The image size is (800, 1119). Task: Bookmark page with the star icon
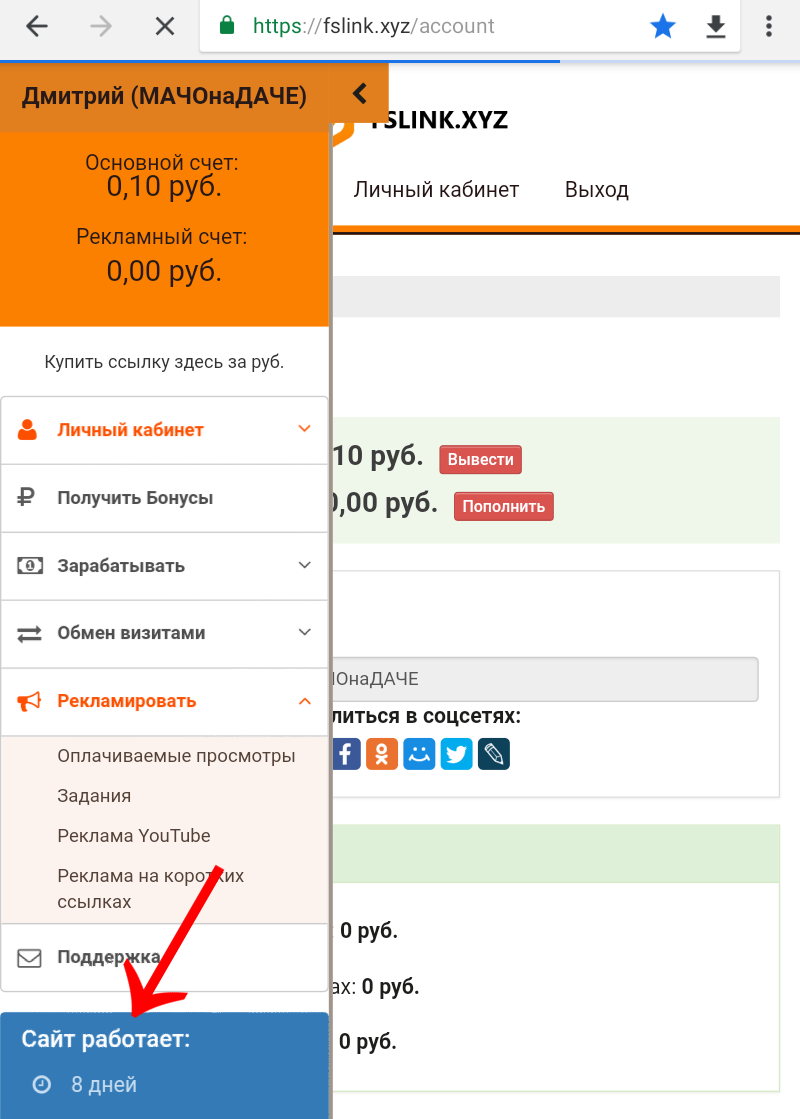point(663,27)
